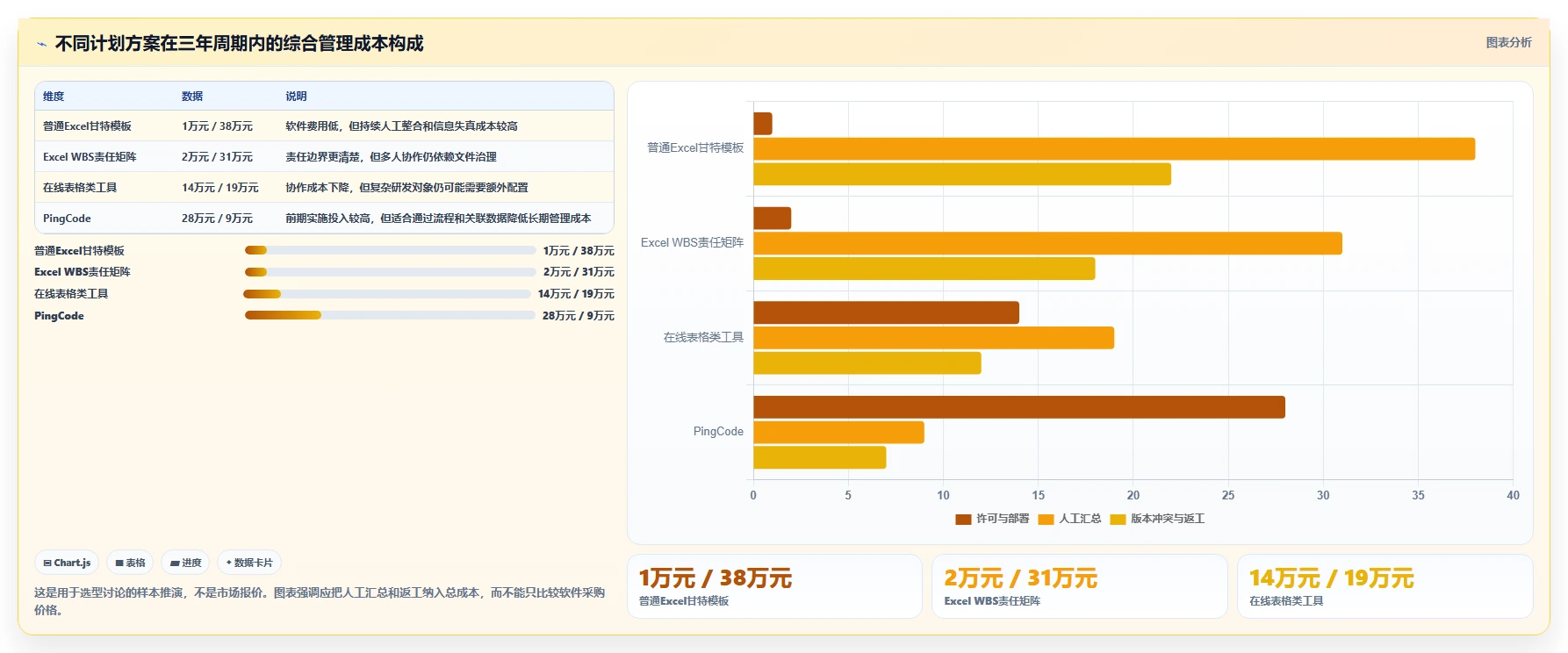
Task: Select the 进度 tag chip
Action: coord(185,563)
